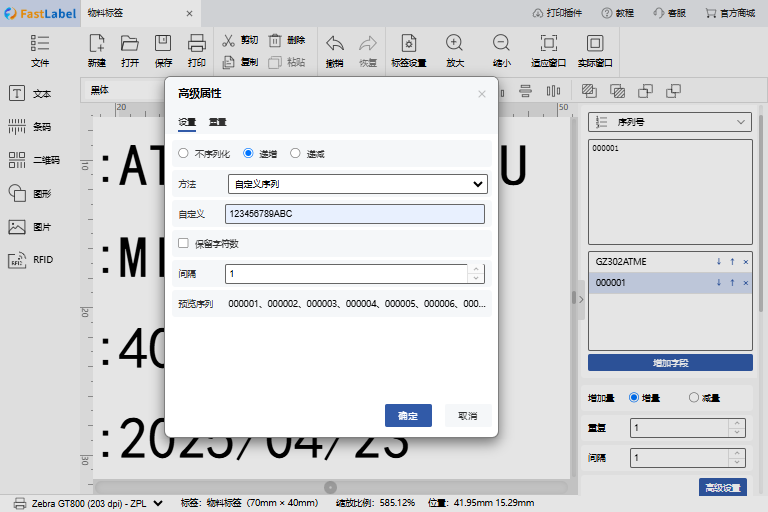
Task: Move 000001 field up
Action: click(732, 283)
